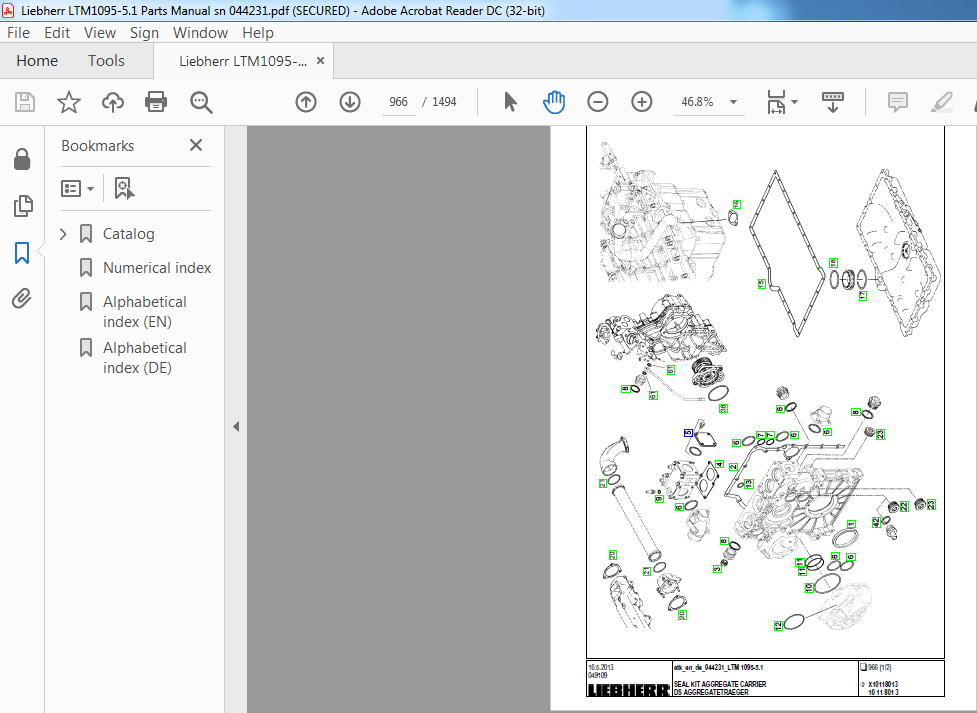Jump to Alphabetical index (EN) bookmark

(145, 312)
